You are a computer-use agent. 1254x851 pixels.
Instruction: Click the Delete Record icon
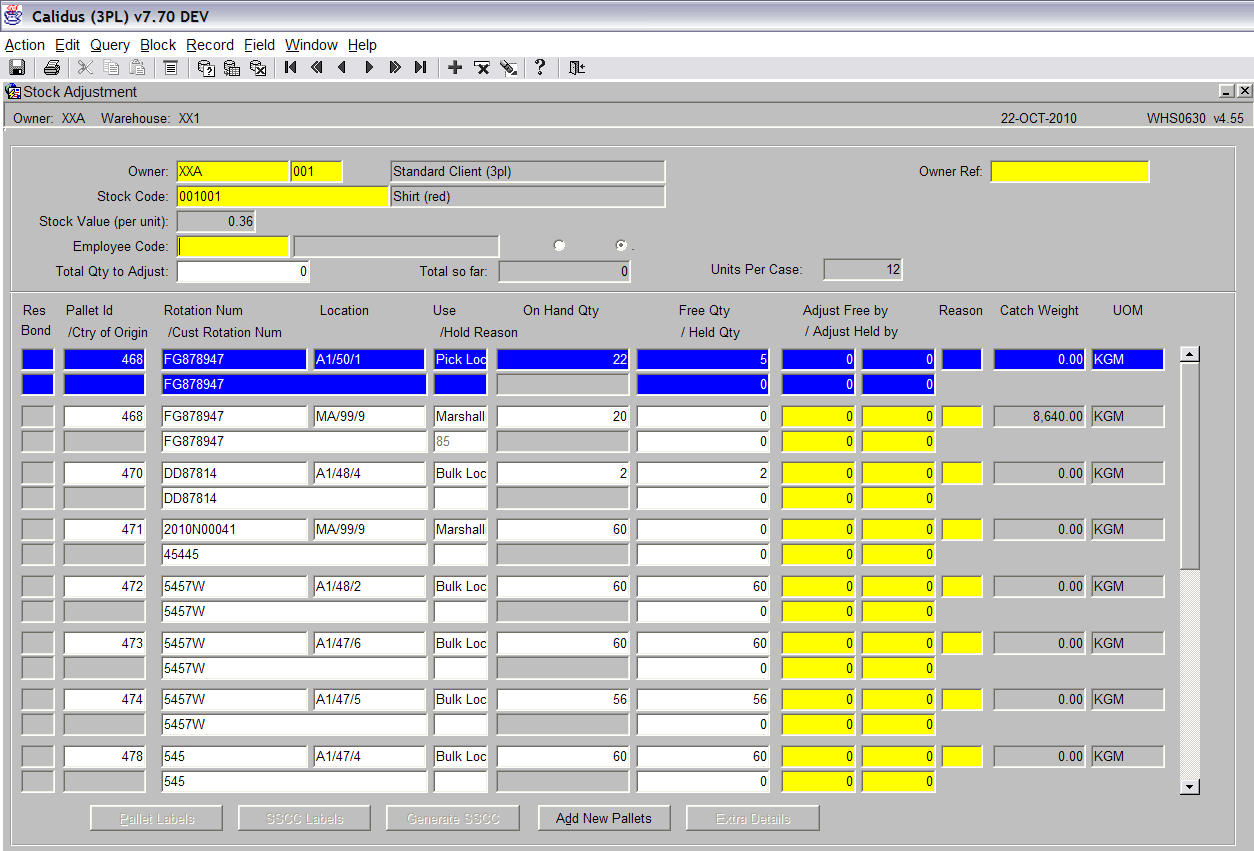point(481,67)
